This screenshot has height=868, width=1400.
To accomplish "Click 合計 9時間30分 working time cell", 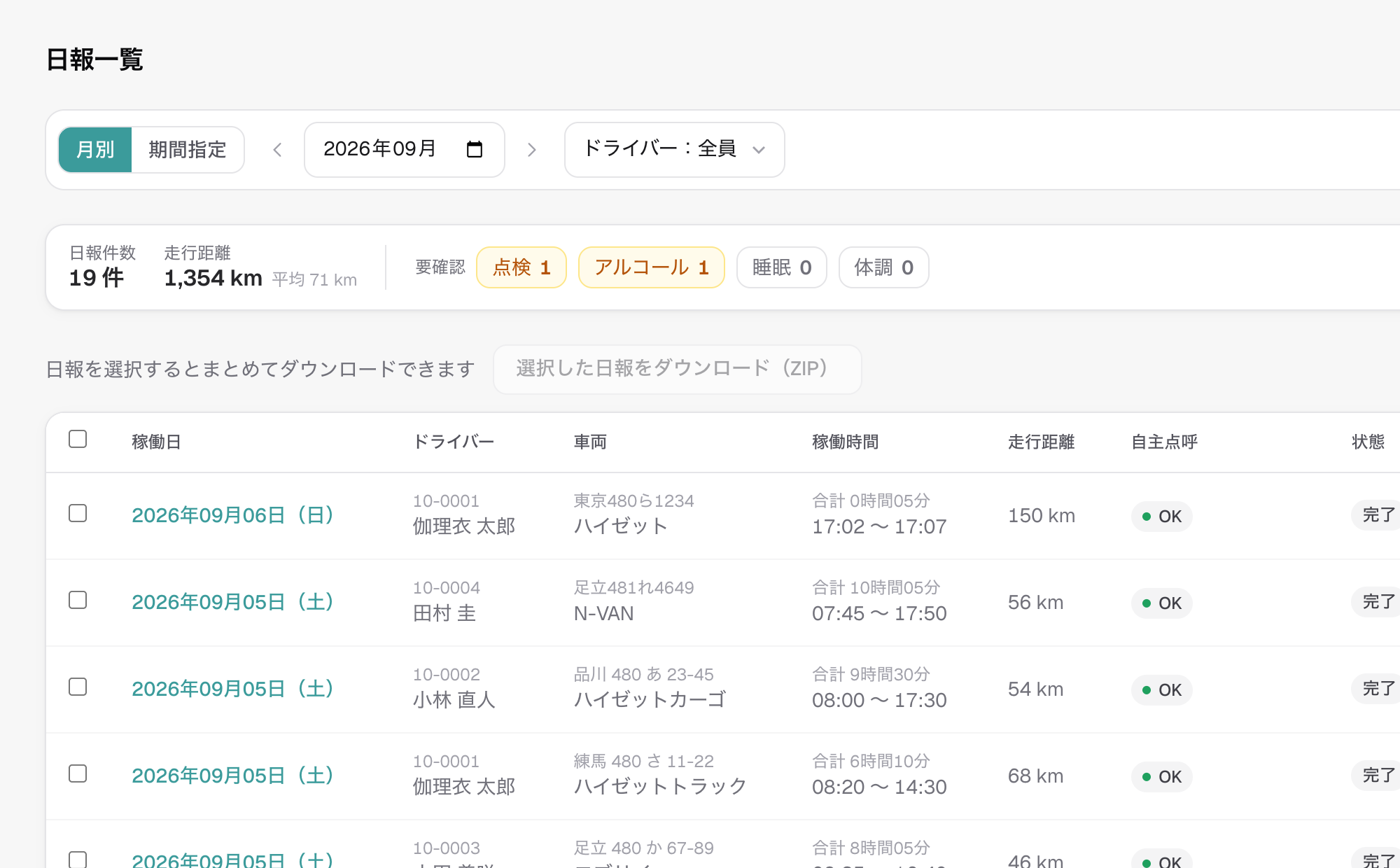I will click(x=879, y=687).
